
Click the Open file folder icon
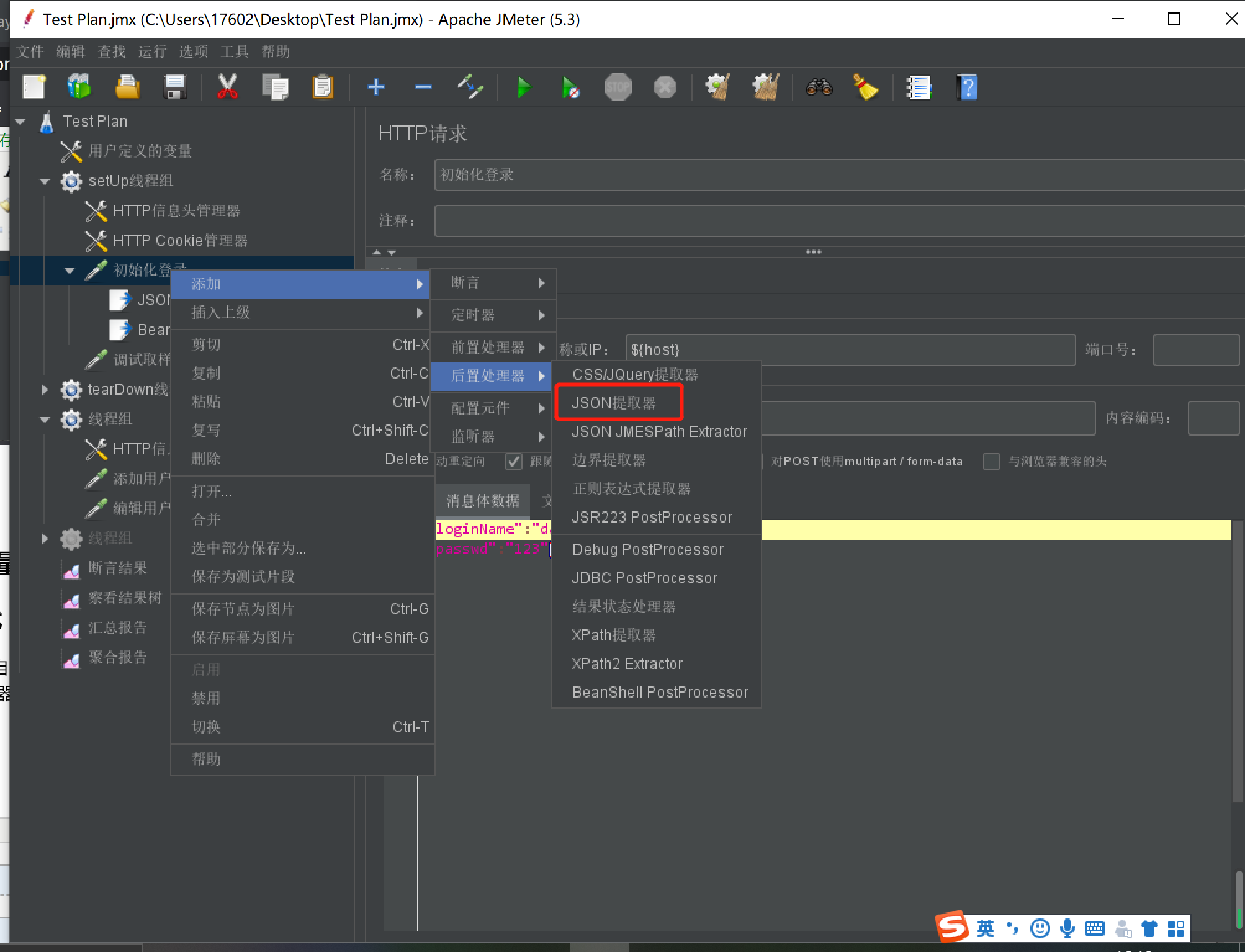[127, 87]
